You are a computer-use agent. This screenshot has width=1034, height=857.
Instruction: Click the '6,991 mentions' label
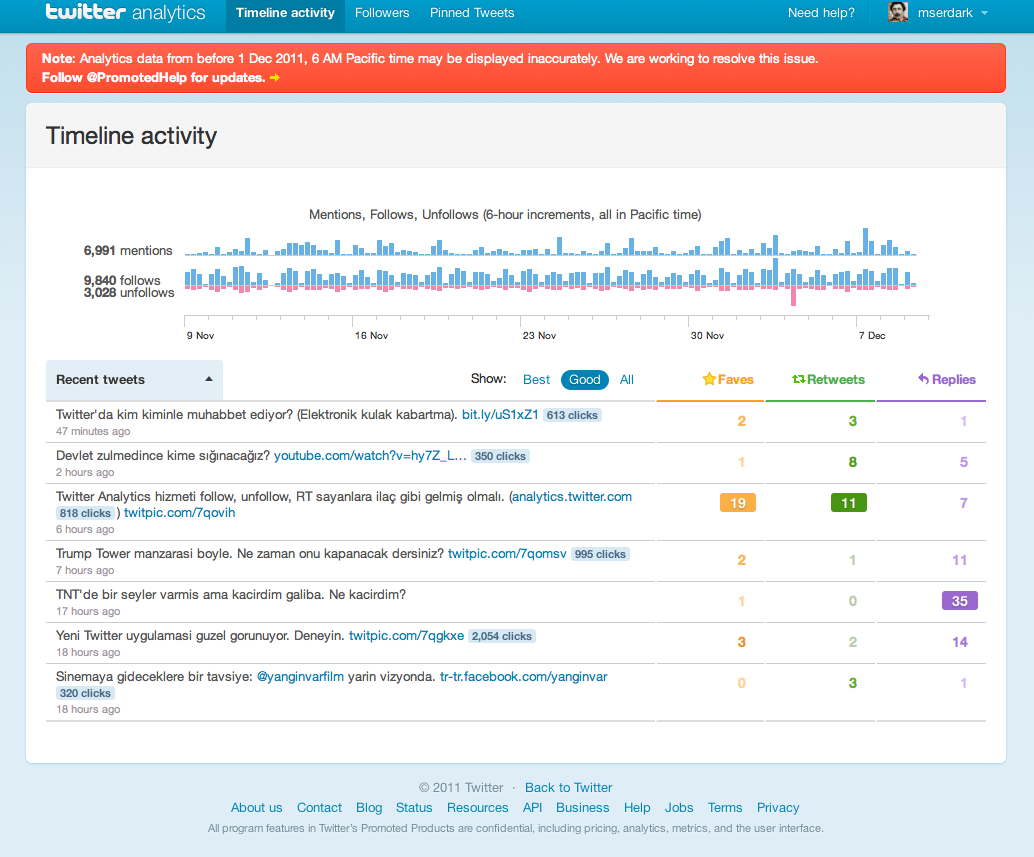(x=128, y=251)
